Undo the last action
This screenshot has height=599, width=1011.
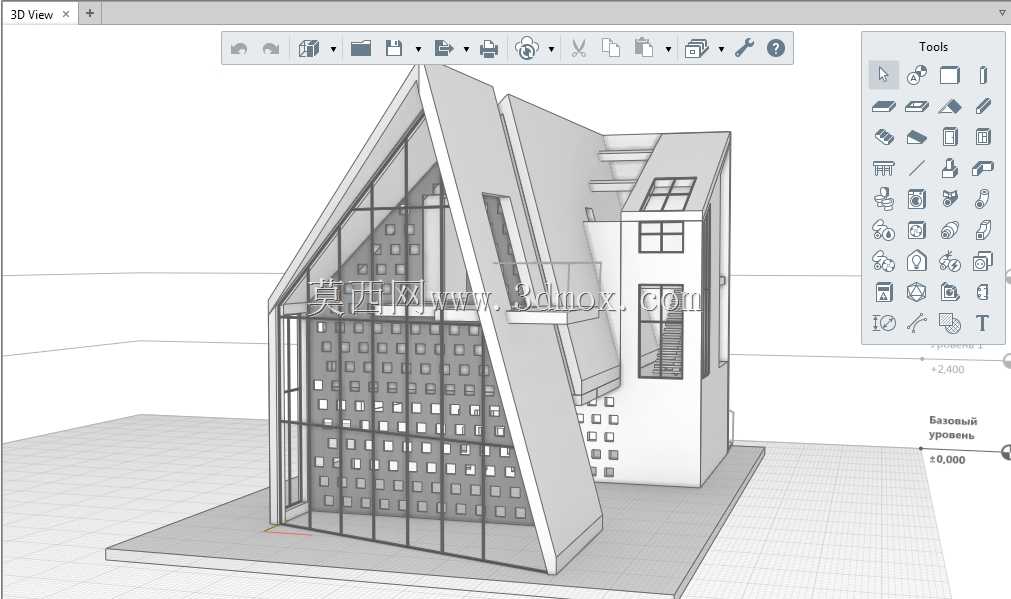pos(239,48)
